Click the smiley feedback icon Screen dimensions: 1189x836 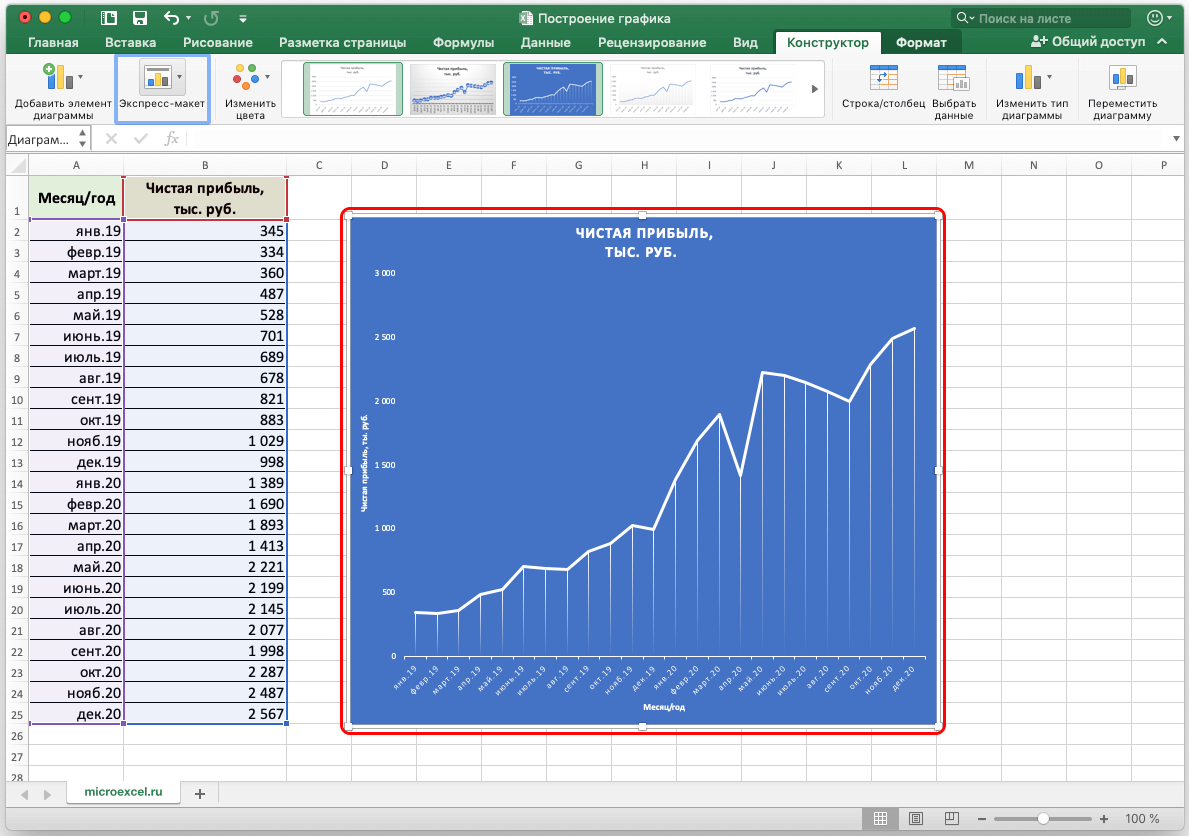click(1155, 18)
